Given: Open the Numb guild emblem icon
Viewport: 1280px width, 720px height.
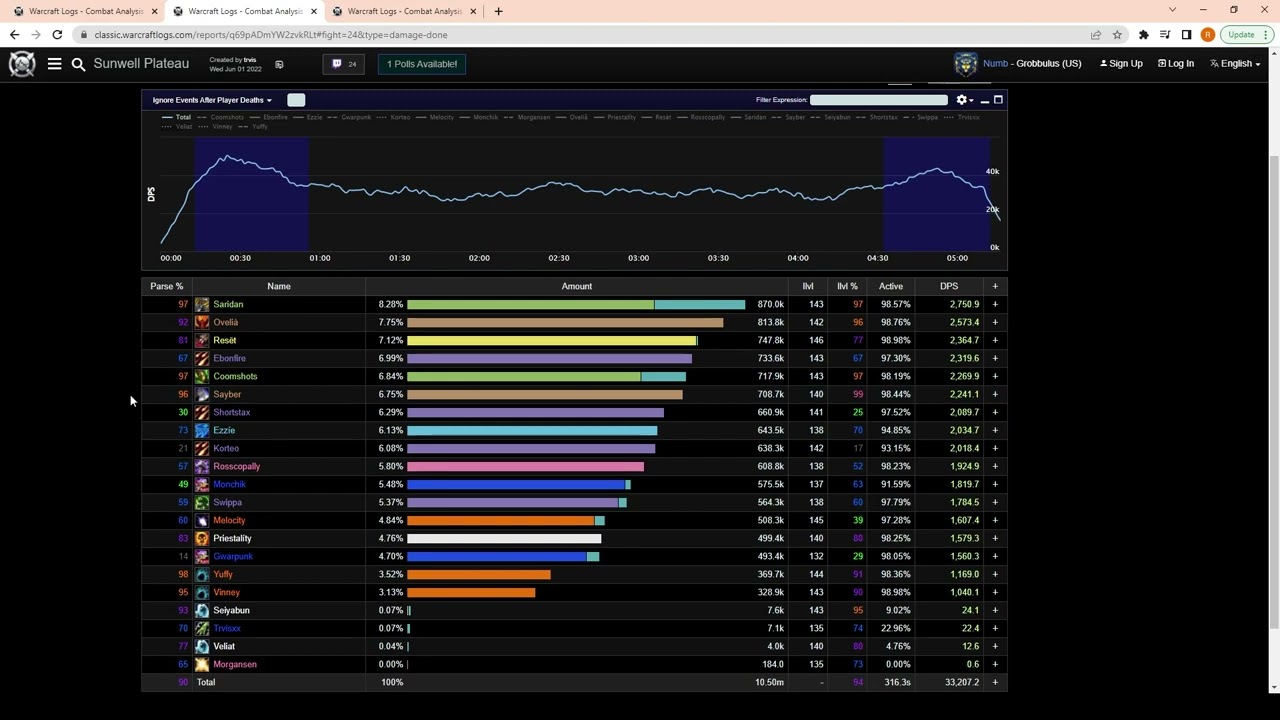Looking at the screenshot, I should coord(965,64).
